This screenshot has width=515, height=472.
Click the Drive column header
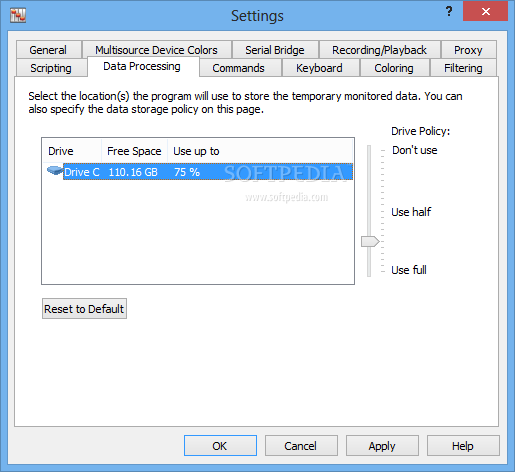click(x=72, y=151)
